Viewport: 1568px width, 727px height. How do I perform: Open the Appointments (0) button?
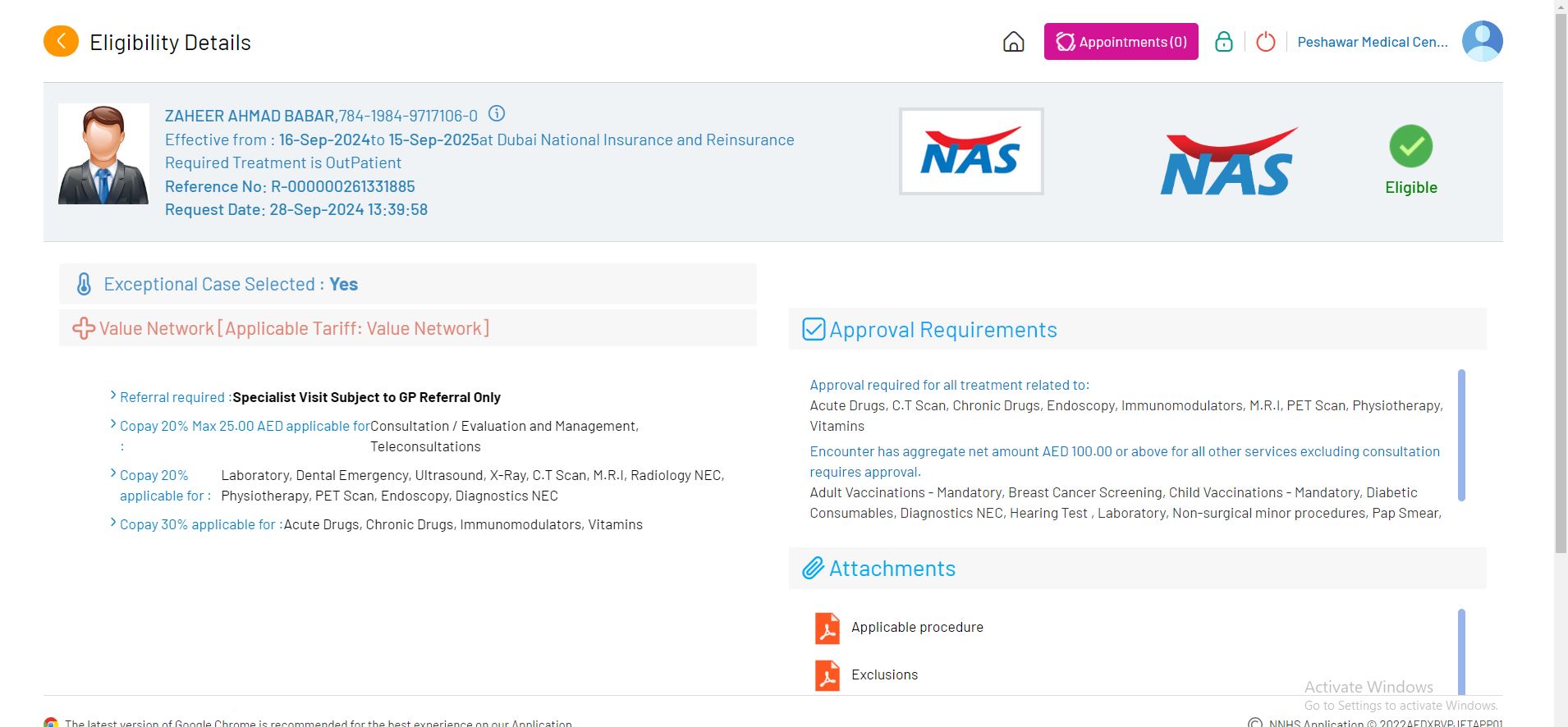click(1121, 42)
